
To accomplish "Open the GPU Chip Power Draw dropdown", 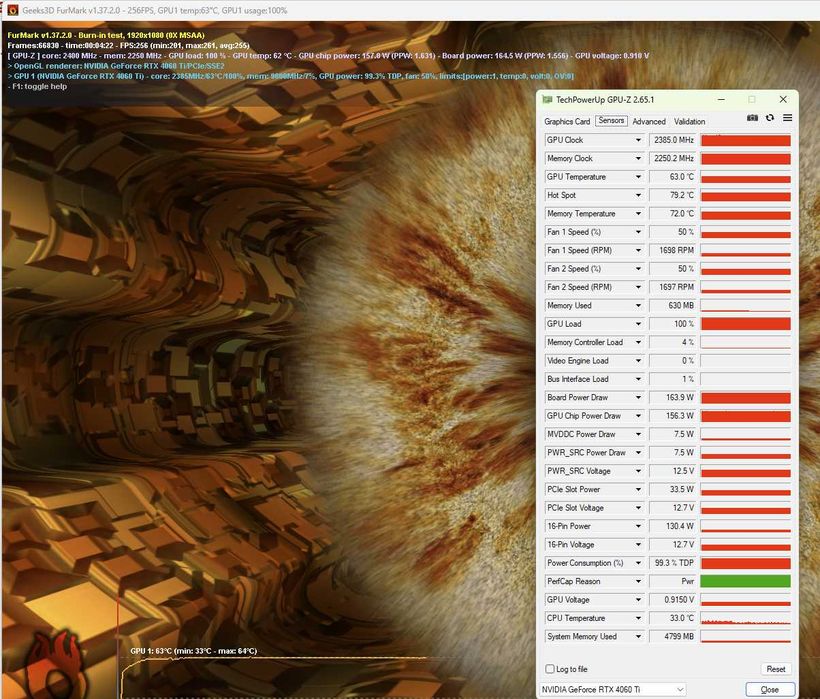I will 638,416.
